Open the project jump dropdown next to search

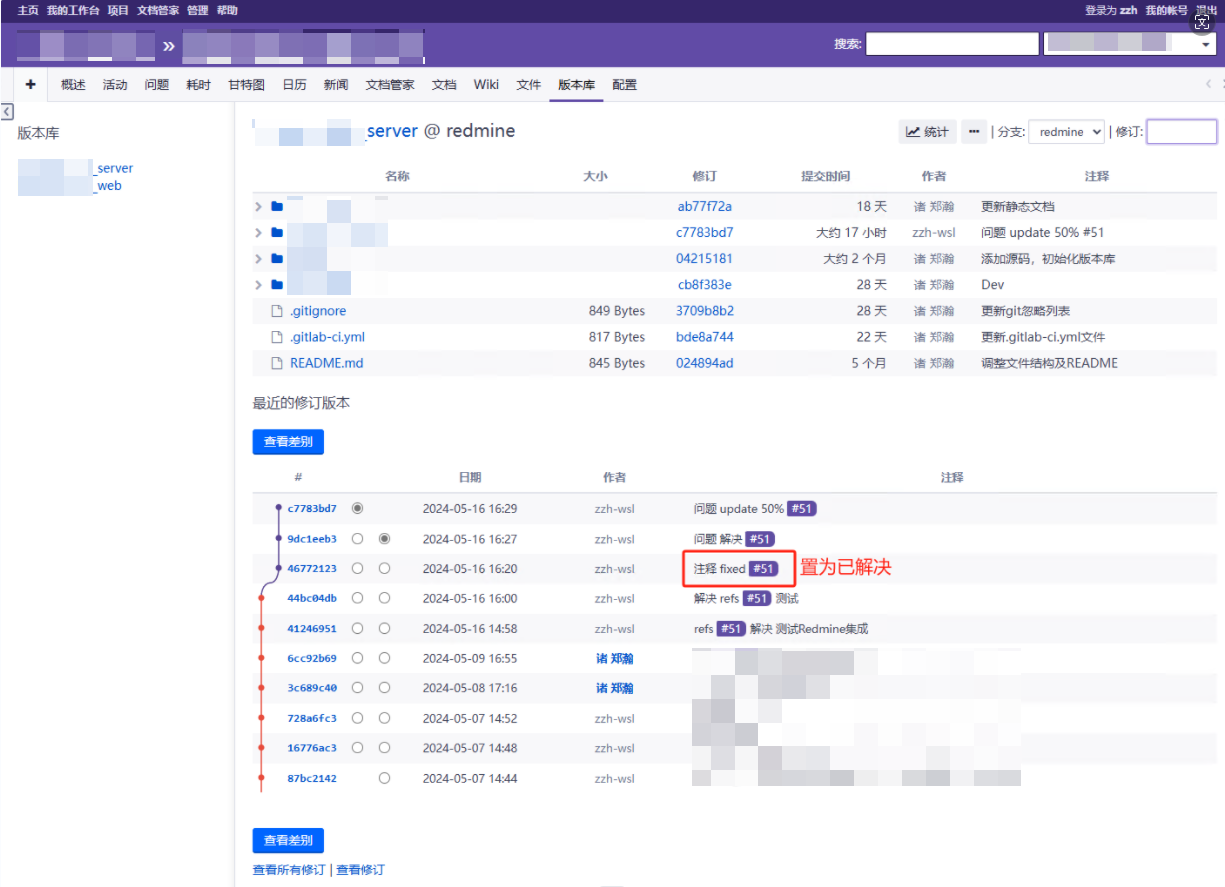pyautogui.click(x=1128, y=44)
